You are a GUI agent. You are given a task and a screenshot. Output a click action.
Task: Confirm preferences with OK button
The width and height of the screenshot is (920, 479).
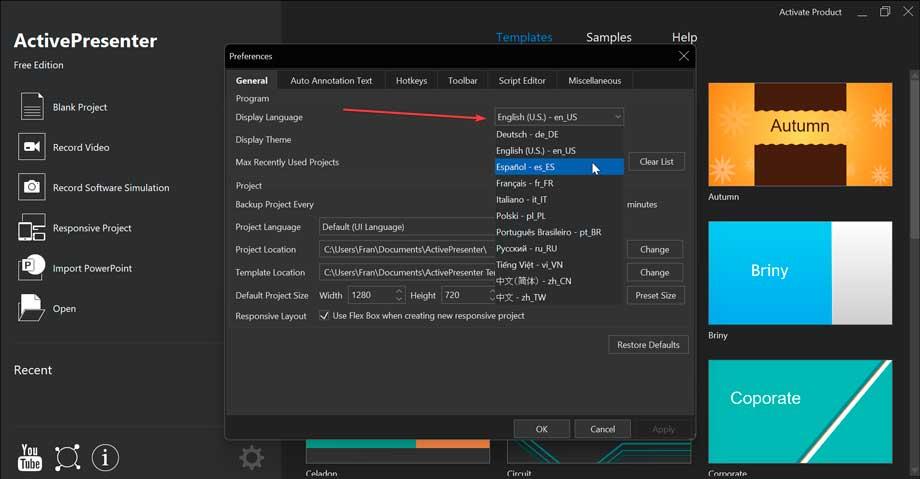click(x=542, y=429)
